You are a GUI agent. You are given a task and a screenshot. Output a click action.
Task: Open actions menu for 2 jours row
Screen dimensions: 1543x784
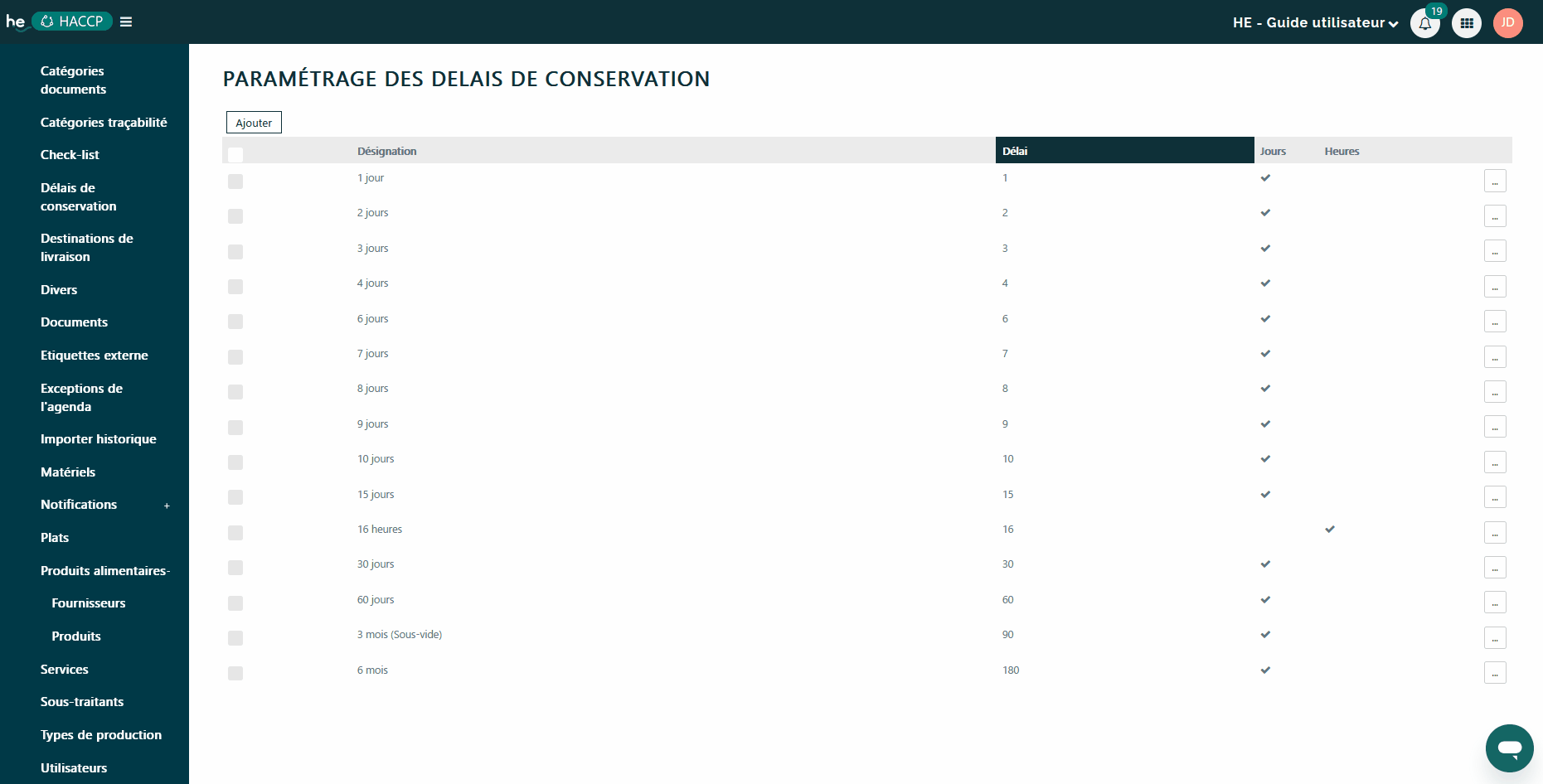click(x=1495, y=216)
